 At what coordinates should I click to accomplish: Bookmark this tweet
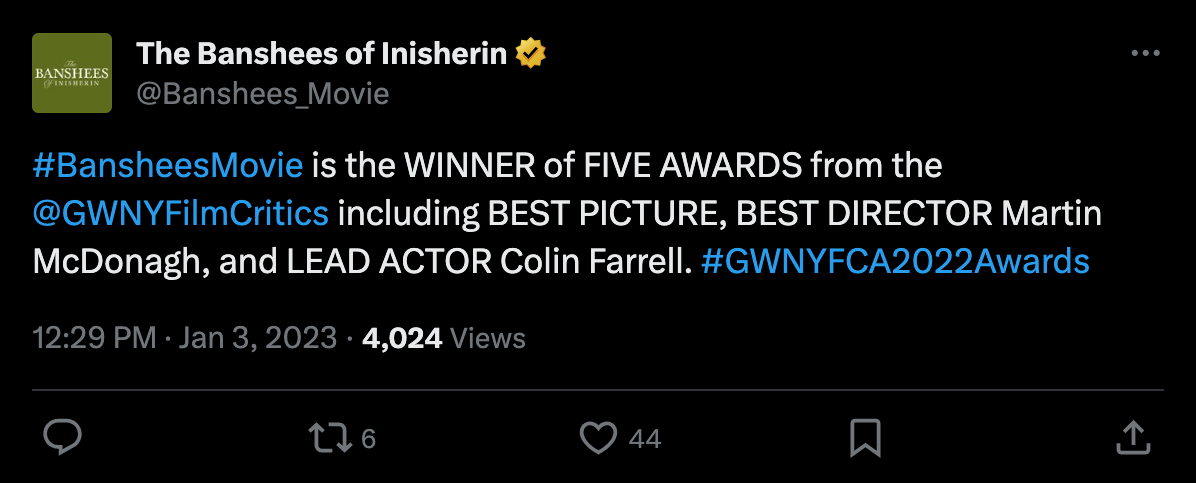coord(864,437)
